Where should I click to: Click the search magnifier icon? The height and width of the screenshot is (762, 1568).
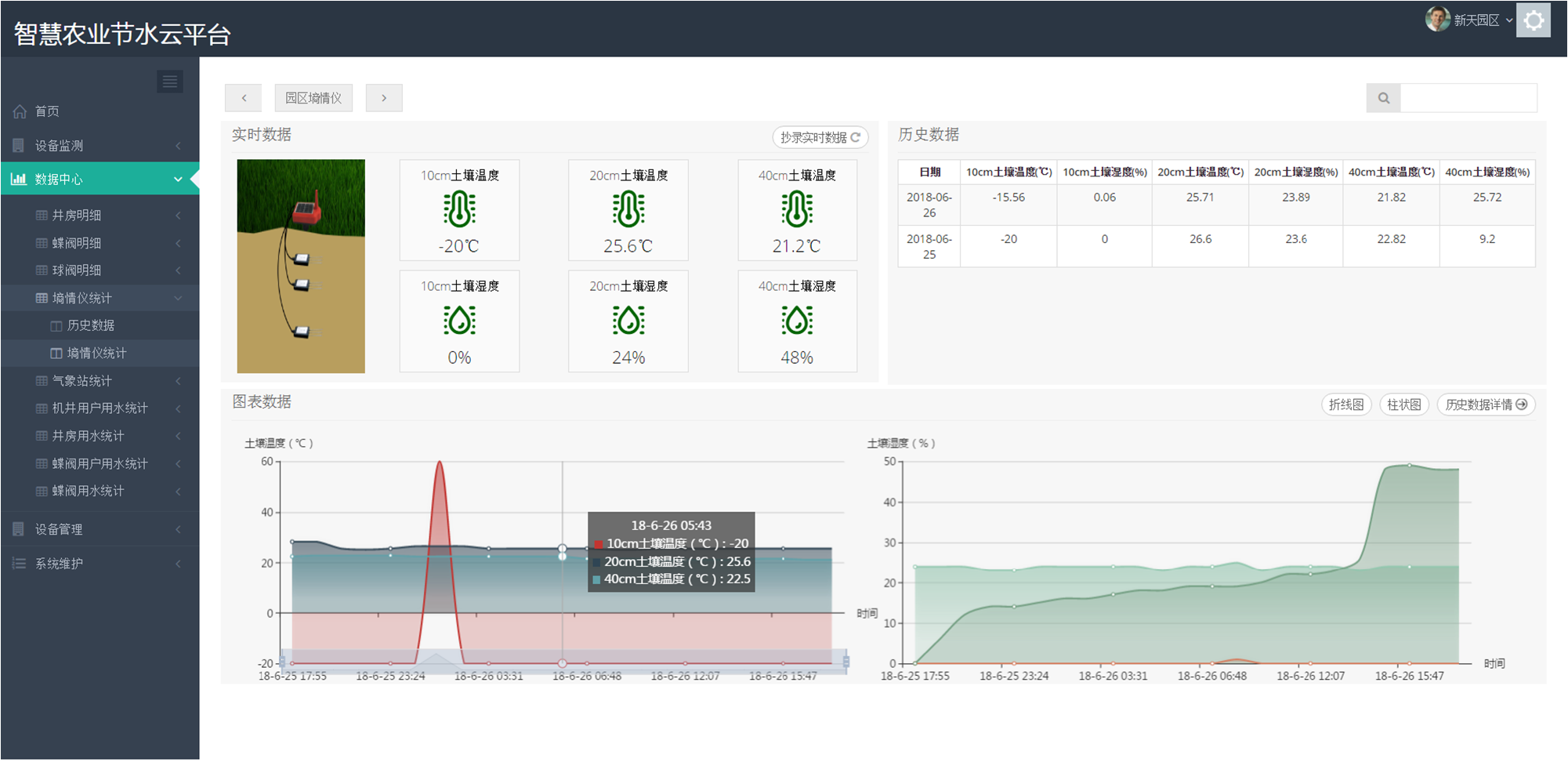point(1383,98)
